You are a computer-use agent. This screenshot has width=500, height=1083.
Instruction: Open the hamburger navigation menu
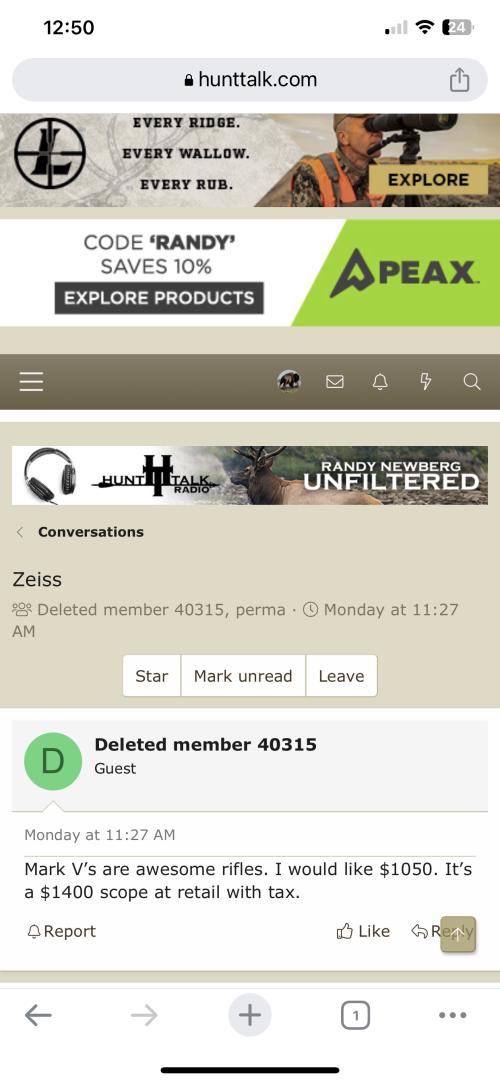(31, 381)
